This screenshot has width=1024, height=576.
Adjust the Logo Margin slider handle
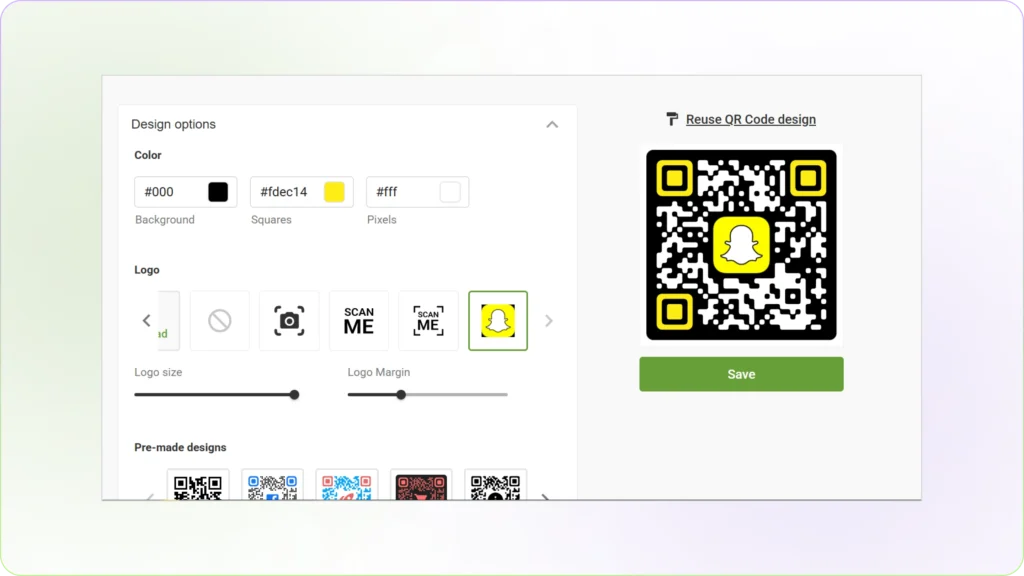[x=400, y=394]
